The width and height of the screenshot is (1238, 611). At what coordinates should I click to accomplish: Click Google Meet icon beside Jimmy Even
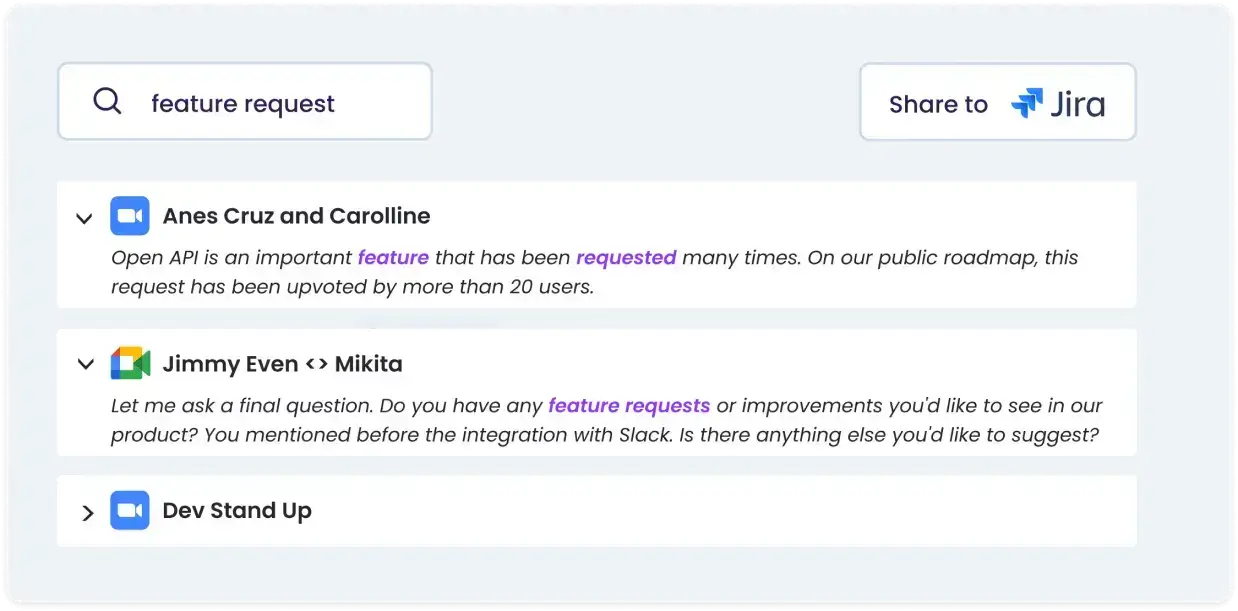pos(130,364)
